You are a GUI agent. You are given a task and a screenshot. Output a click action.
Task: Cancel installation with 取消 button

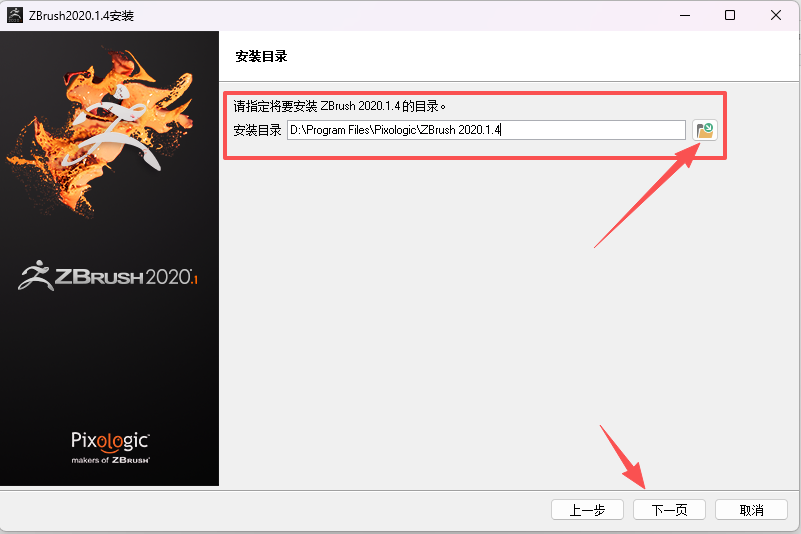[x=751, y=509]
